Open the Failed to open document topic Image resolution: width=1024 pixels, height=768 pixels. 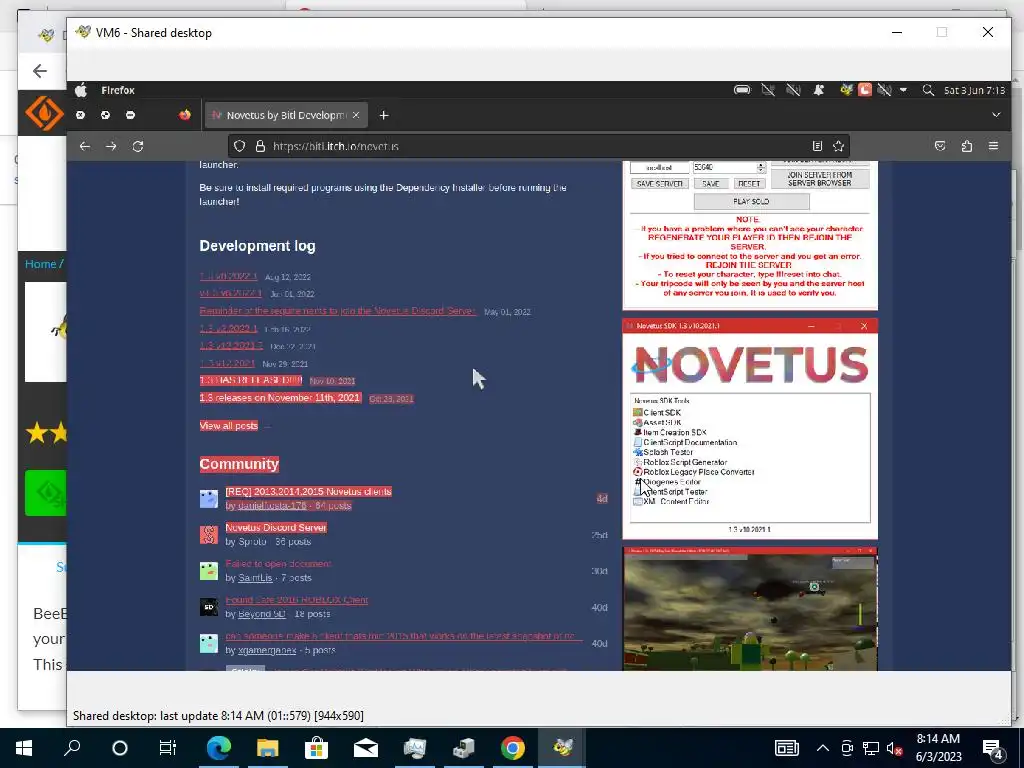coord(278,564)
